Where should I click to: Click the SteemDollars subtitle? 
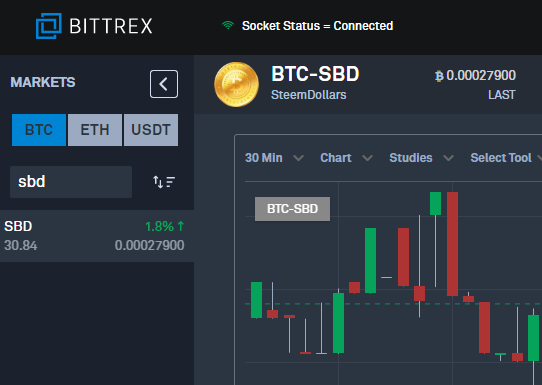pyautogui.click(x=309, y=95)
